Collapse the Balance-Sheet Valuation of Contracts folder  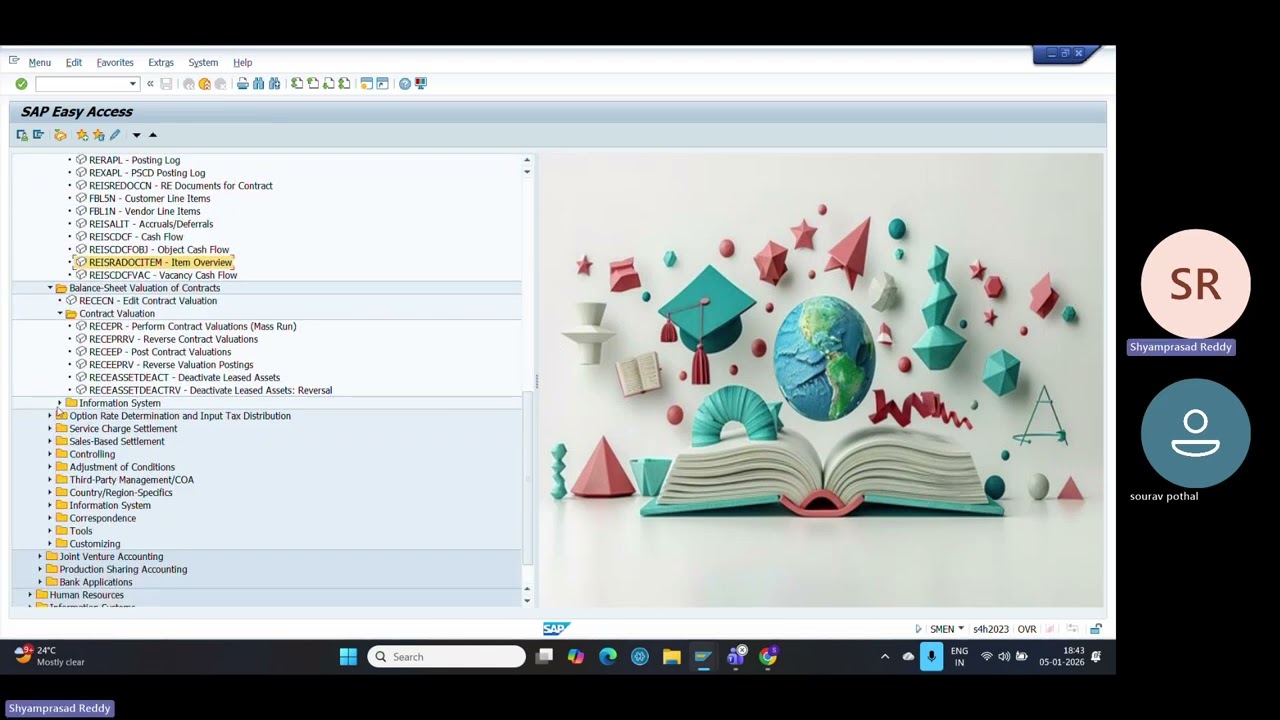[x=50, y=288]
